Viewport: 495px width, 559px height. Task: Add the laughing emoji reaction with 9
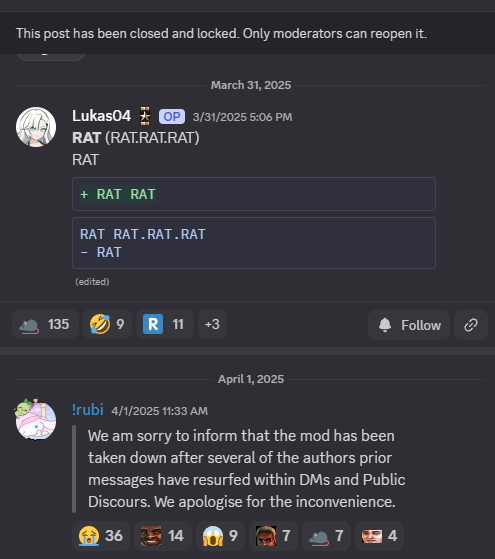tap(107, 324)
